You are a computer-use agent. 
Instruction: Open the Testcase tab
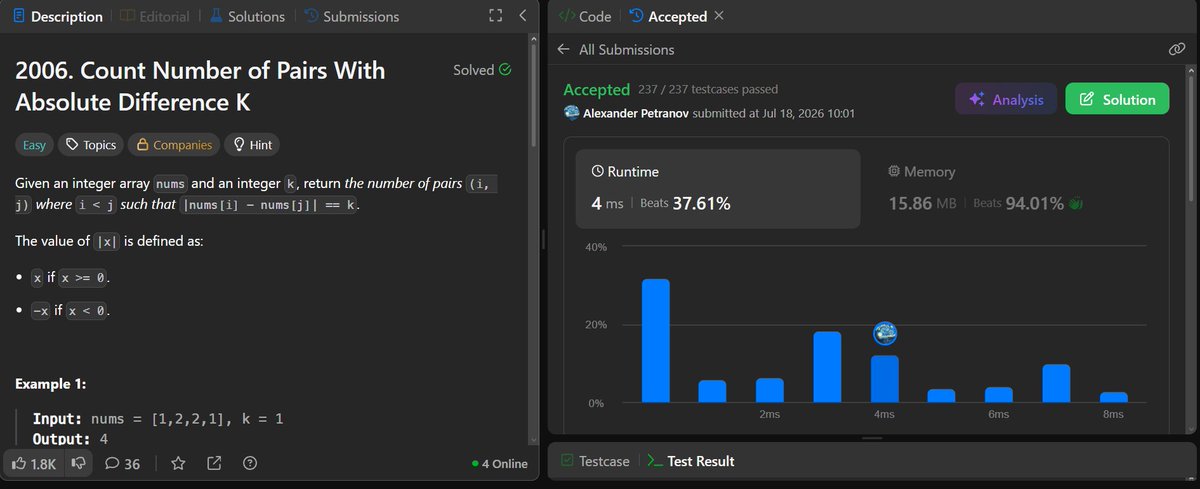click(595, 461)
